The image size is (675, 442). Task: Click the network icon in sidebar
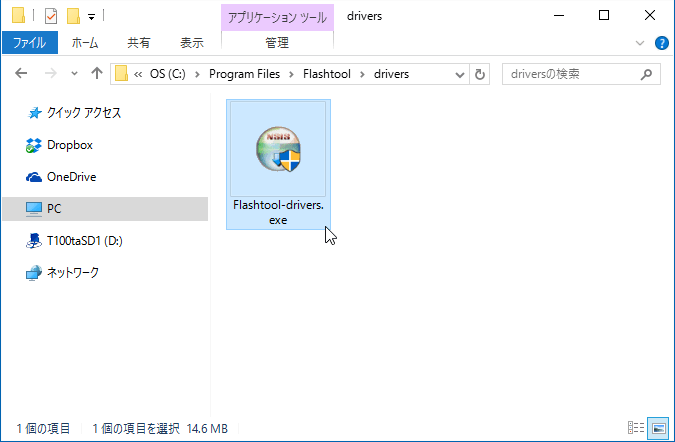tap(34, 273)
